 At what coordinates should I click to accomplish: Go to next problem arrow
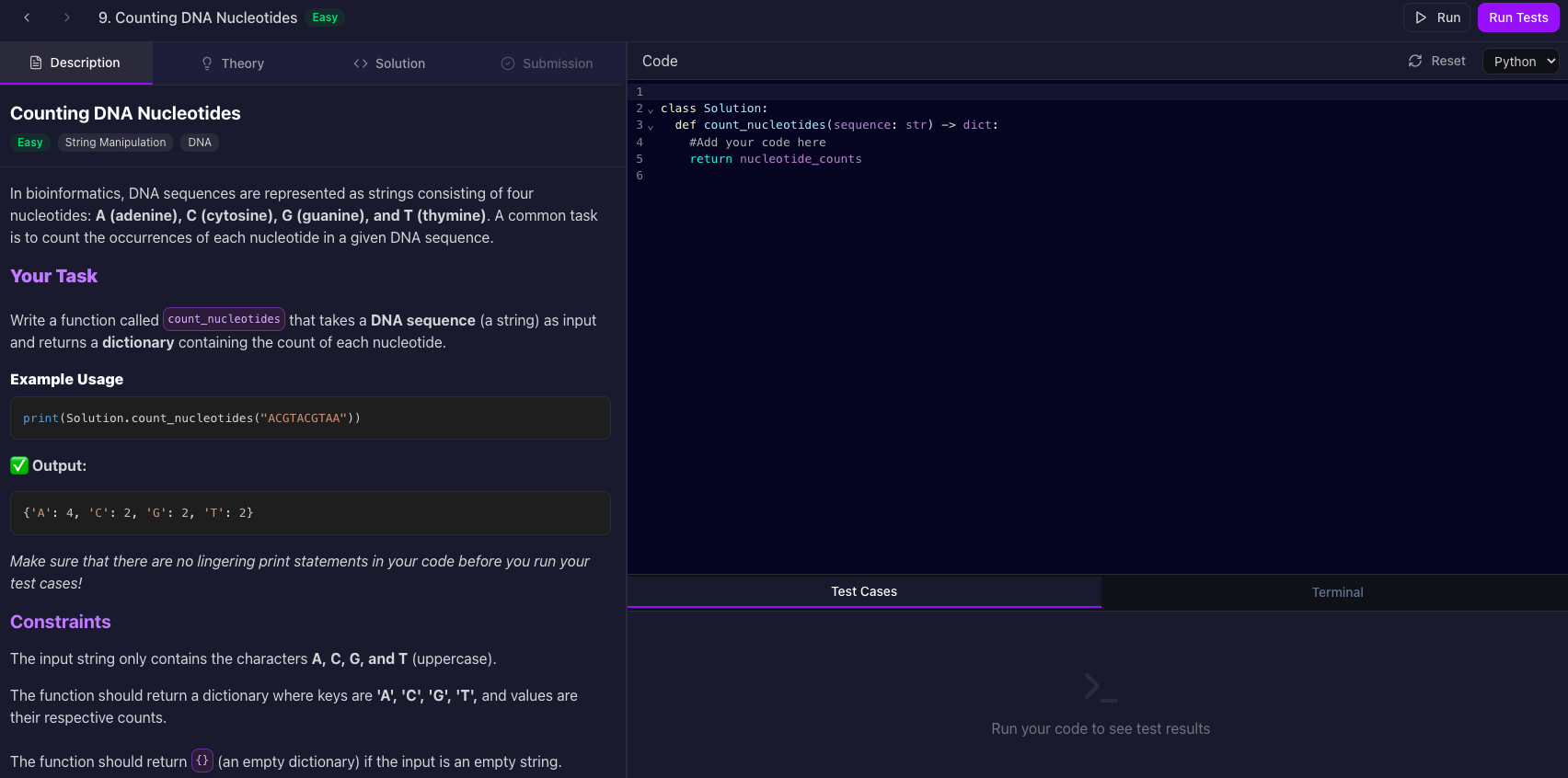pyautogui.click(x=67, y=17)
